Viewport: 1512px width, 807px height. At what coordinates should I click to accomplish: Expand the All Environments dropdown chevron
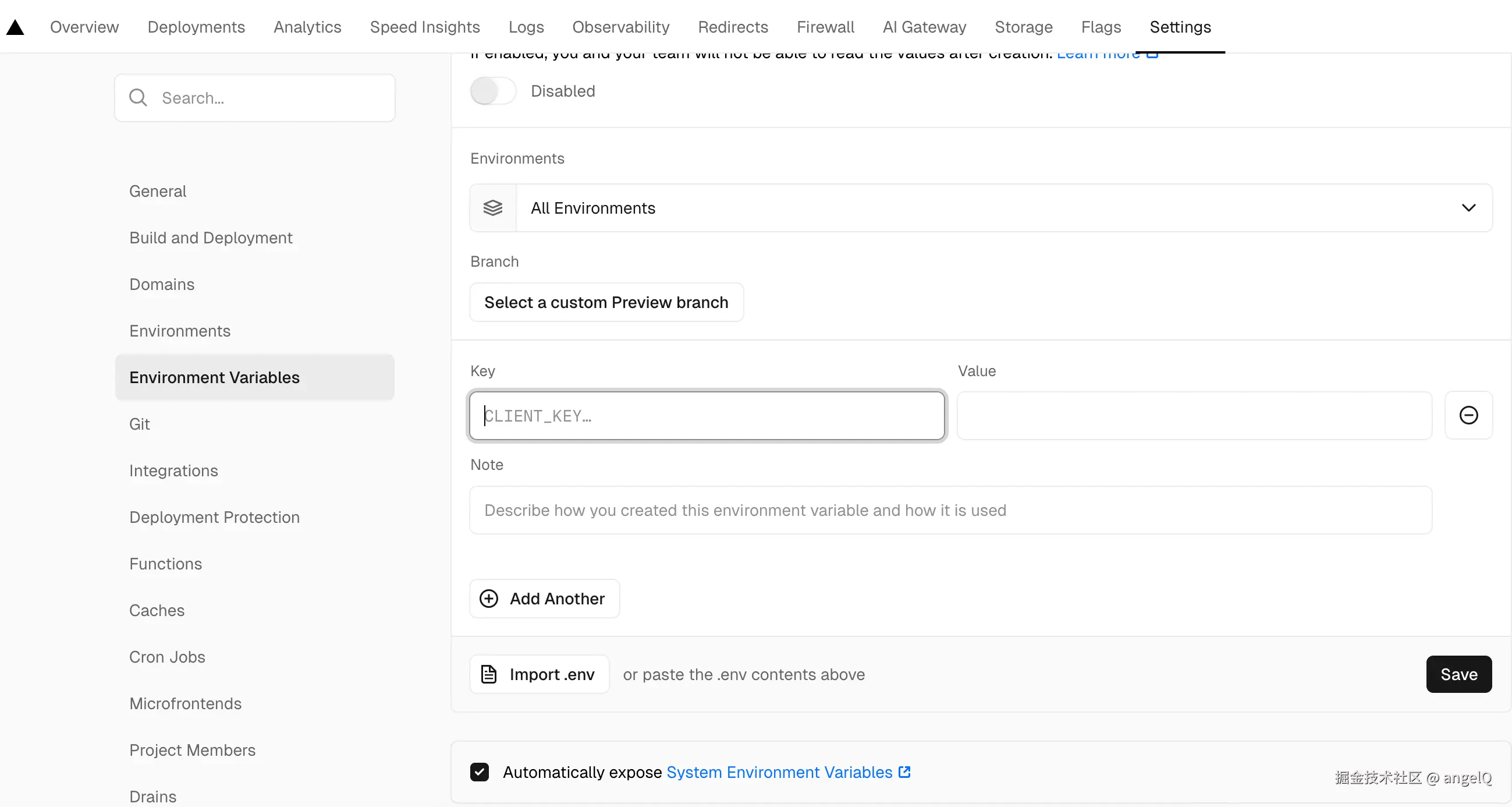click(x=1468, y=208)
